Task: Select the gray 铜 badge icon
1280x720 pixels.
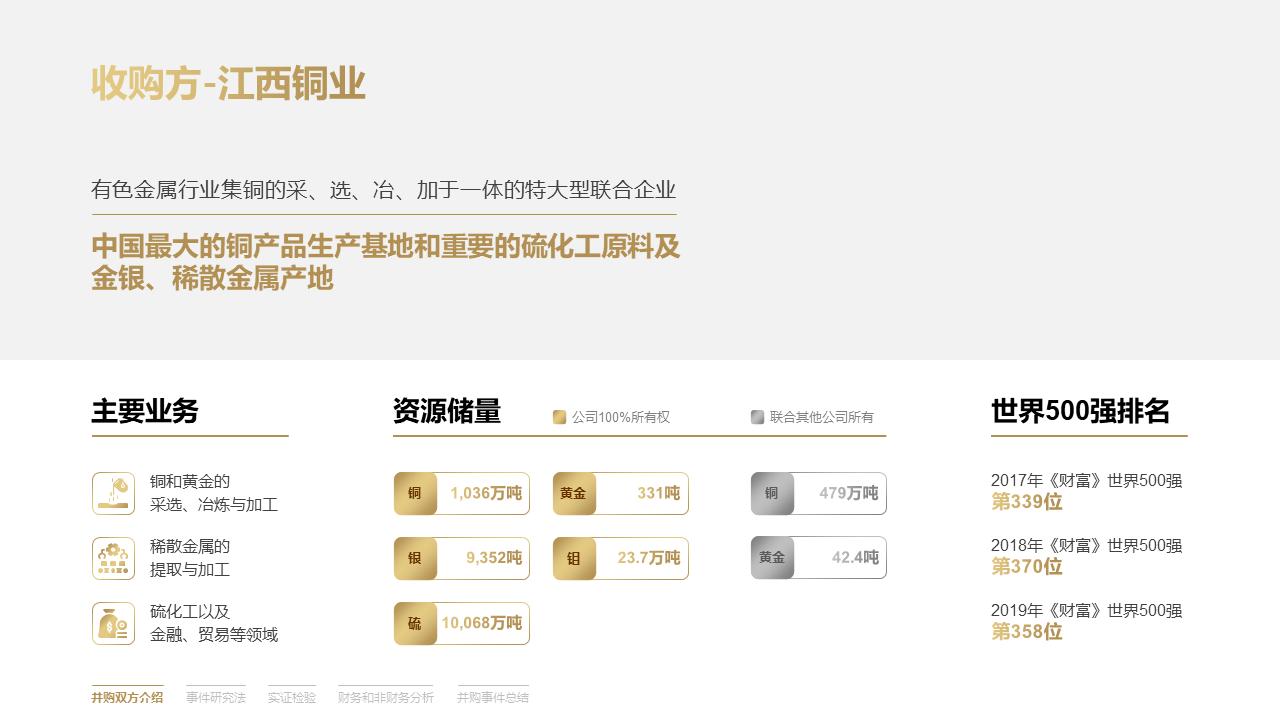Action: click(772, 493)
